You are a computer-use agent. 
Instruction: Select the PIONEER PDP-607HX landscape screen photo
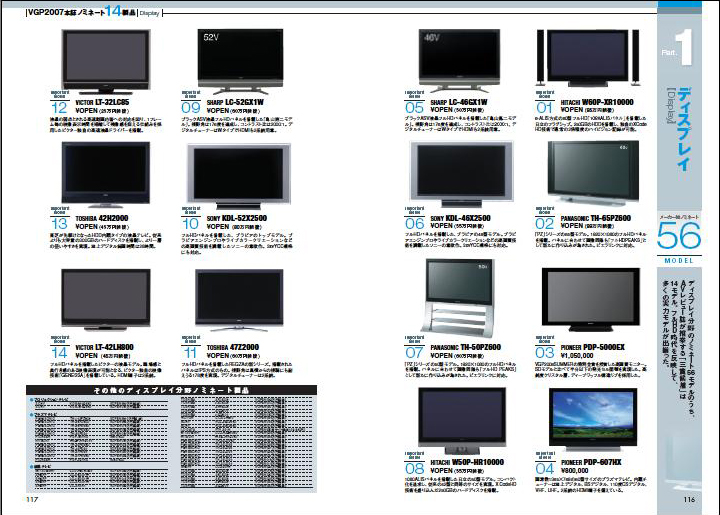[x=593, y=420]
